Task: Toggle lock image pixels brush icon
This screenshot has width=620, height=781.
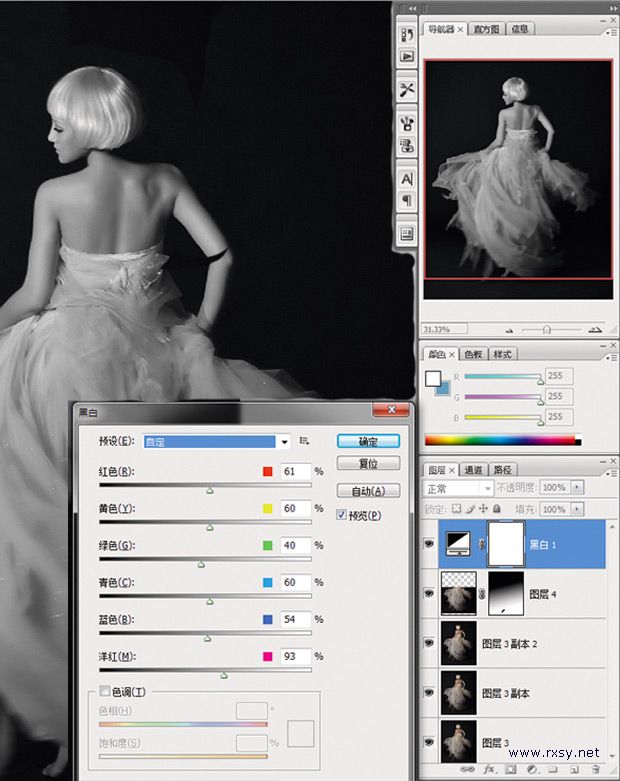Action: click(x=470, y=509)
